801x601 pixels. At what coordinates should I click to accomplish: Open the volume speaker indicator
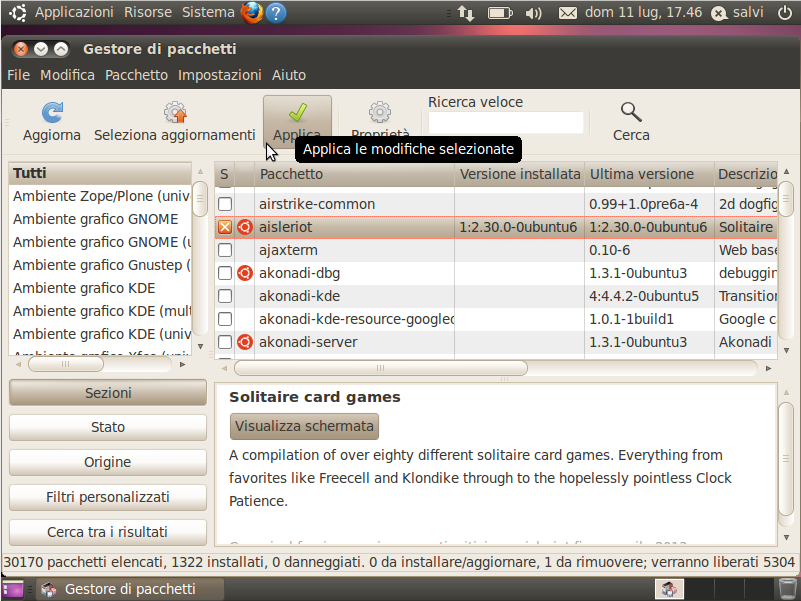coord(533,13)
